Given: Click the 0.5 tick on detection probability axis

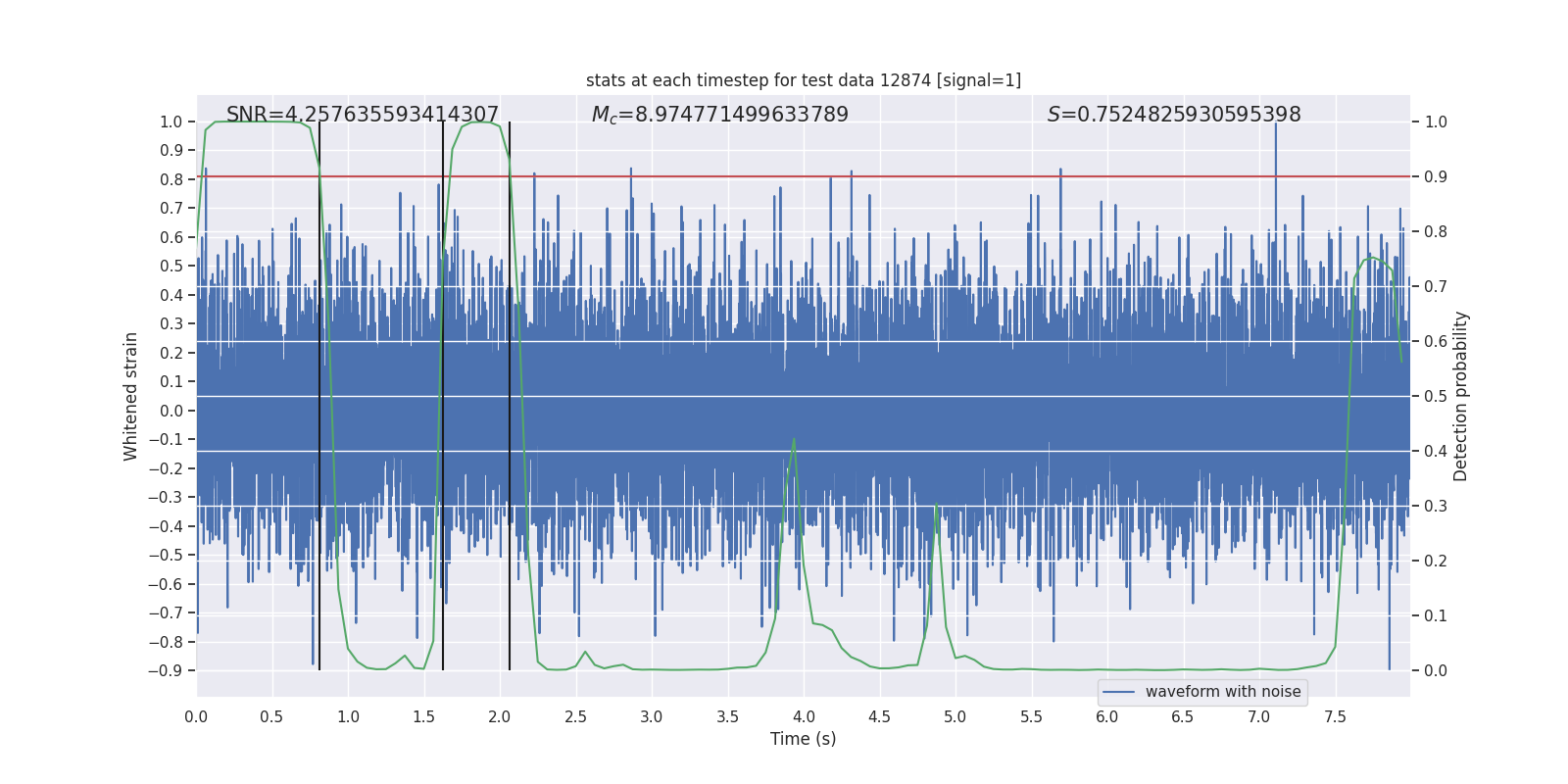Looking at the screenshot, I should pos(1436,396).
